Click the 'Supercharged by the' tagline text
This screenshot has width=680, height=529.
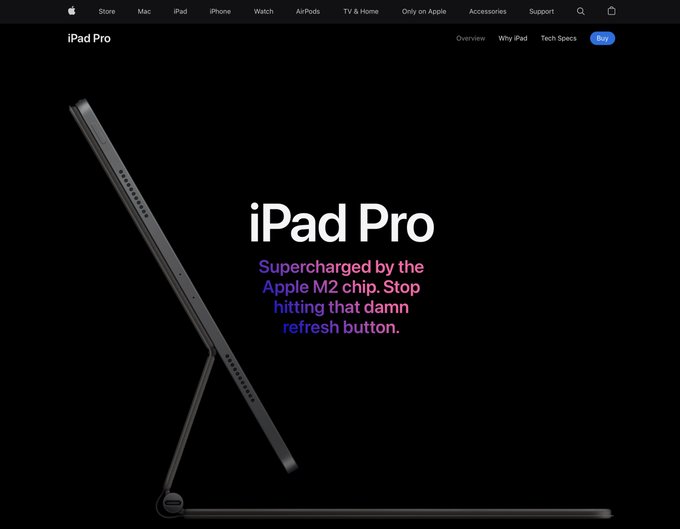coord(341,267)
